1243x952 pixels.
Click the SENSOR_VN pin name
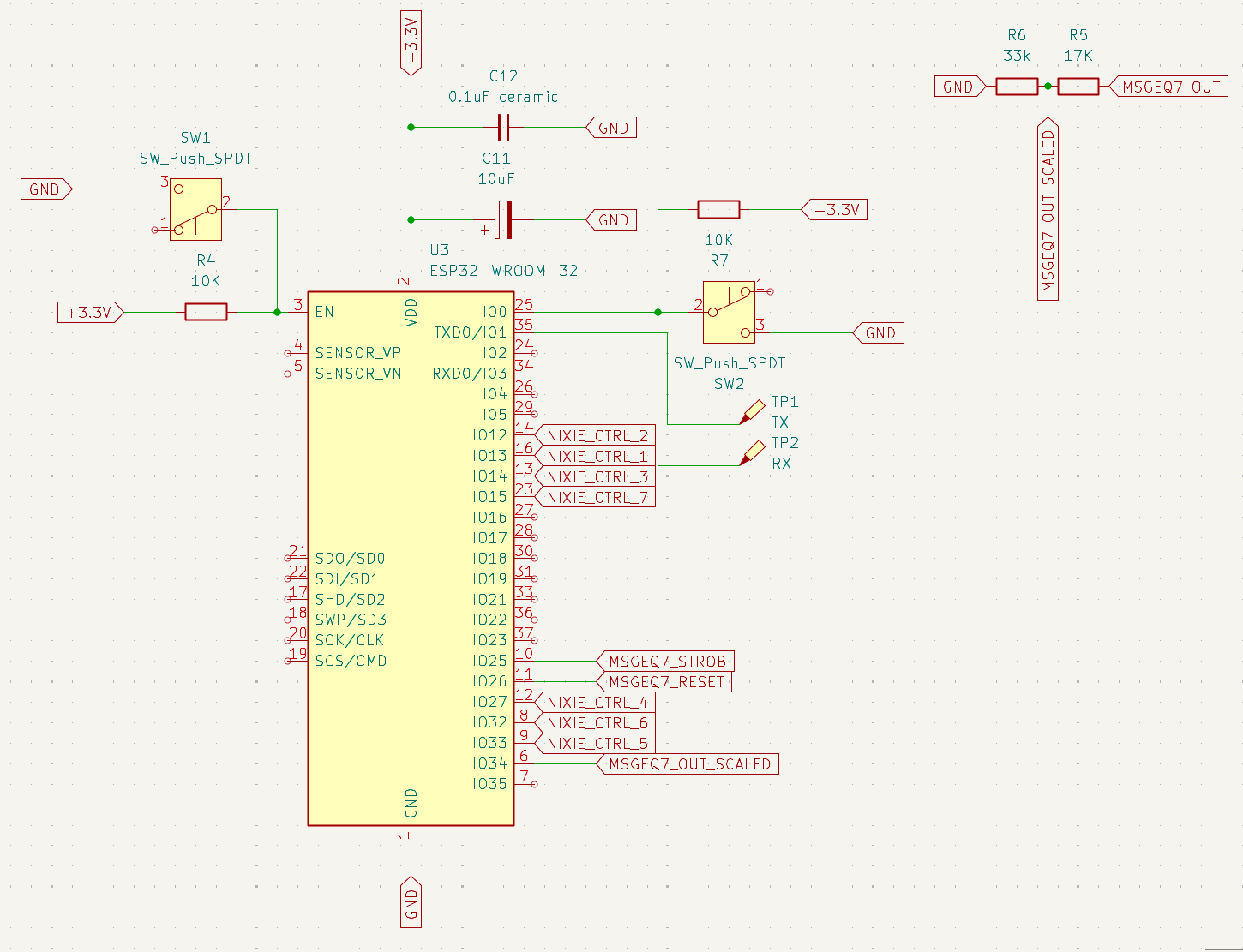pos(358,374)
